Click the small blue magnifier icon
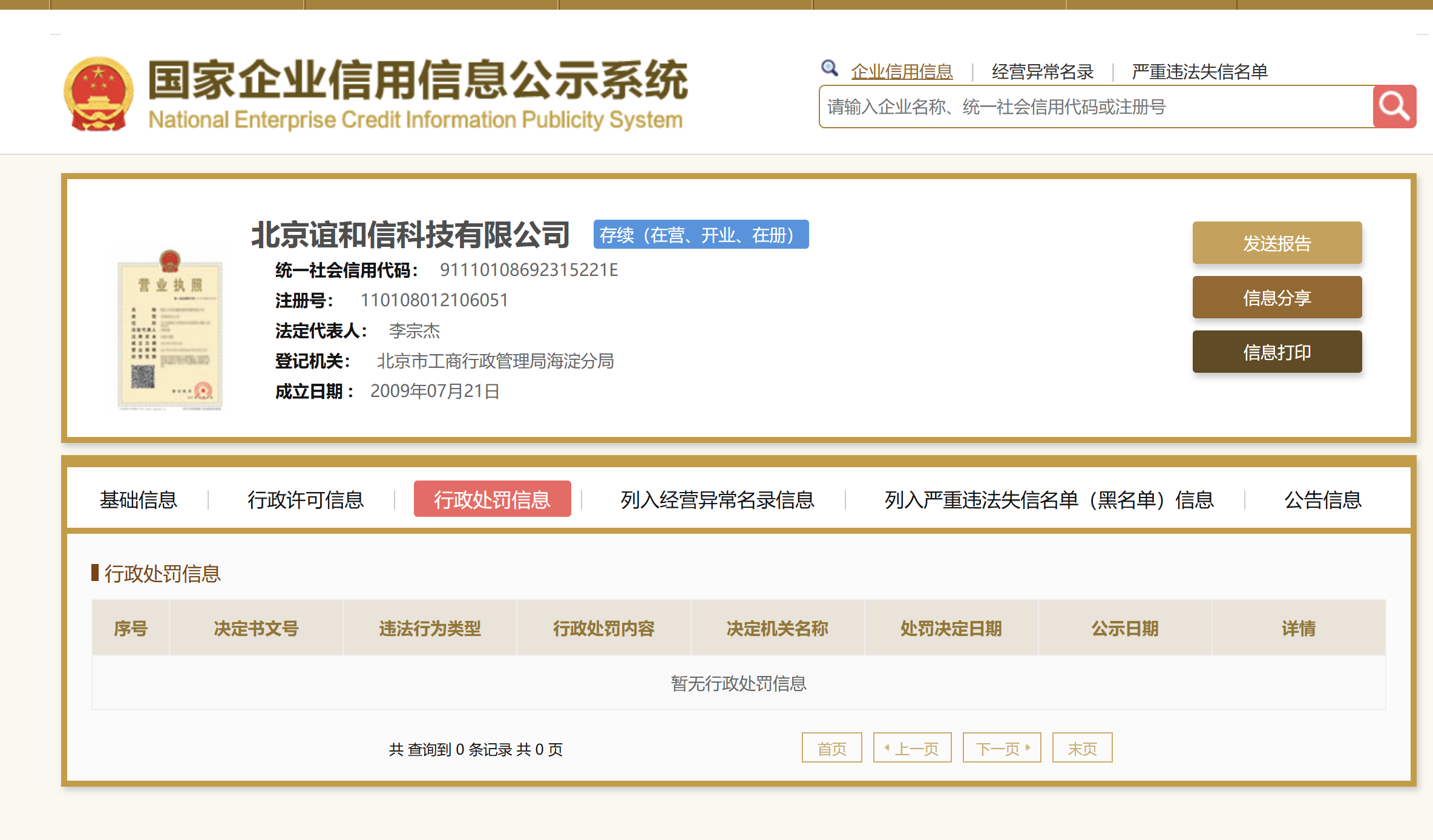This screenshot has height=840, width=1433. 829,68
